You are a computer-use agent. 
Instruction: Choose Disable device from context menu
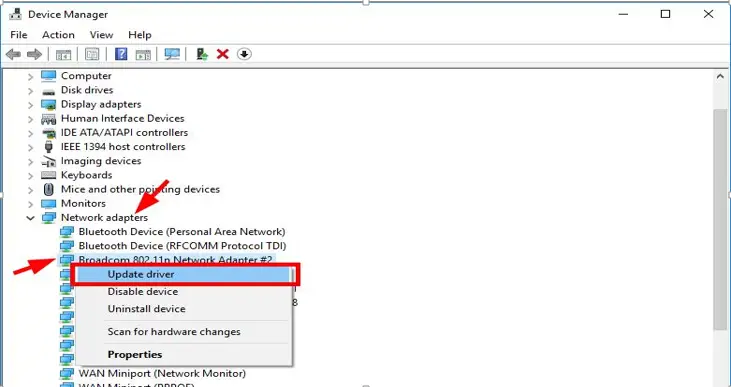[x=184, y=291]
